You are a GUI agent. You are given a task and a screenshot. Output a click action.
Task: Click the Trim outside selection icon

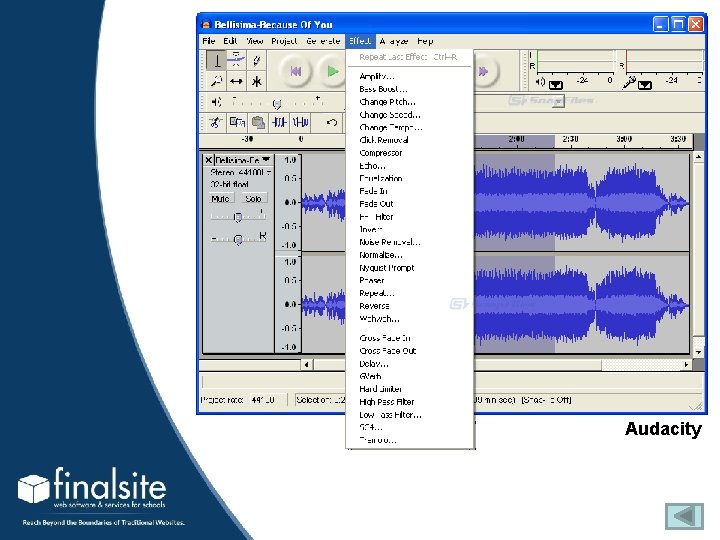pyautogui.click(x=279, y=123)
